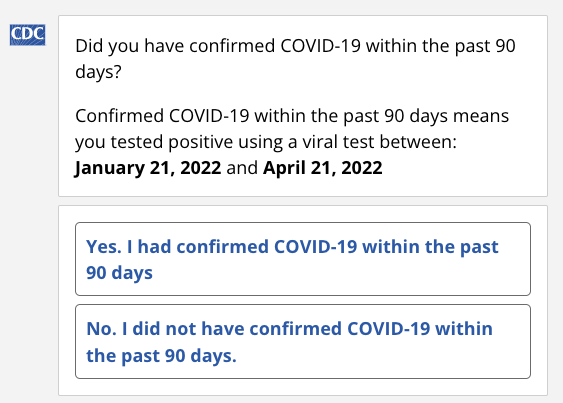Click the word "and" between the dates
Image resolution: width=563 pixels, height=403 pixels.
pyautogui.click(x=242, y=168)
